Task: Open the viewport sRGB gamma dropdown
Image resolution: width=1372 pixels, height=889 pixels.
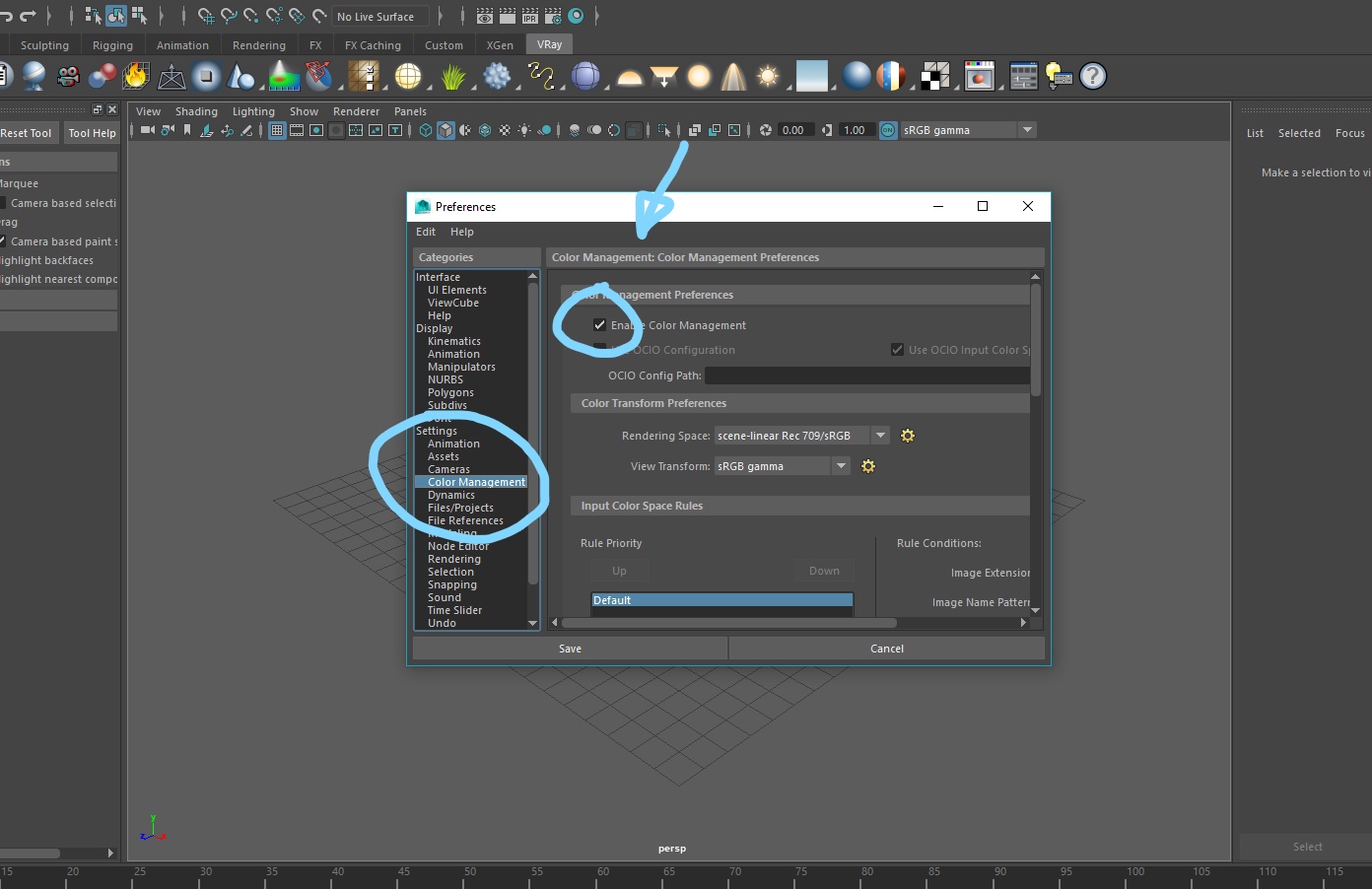Action: click(1027, 130)
